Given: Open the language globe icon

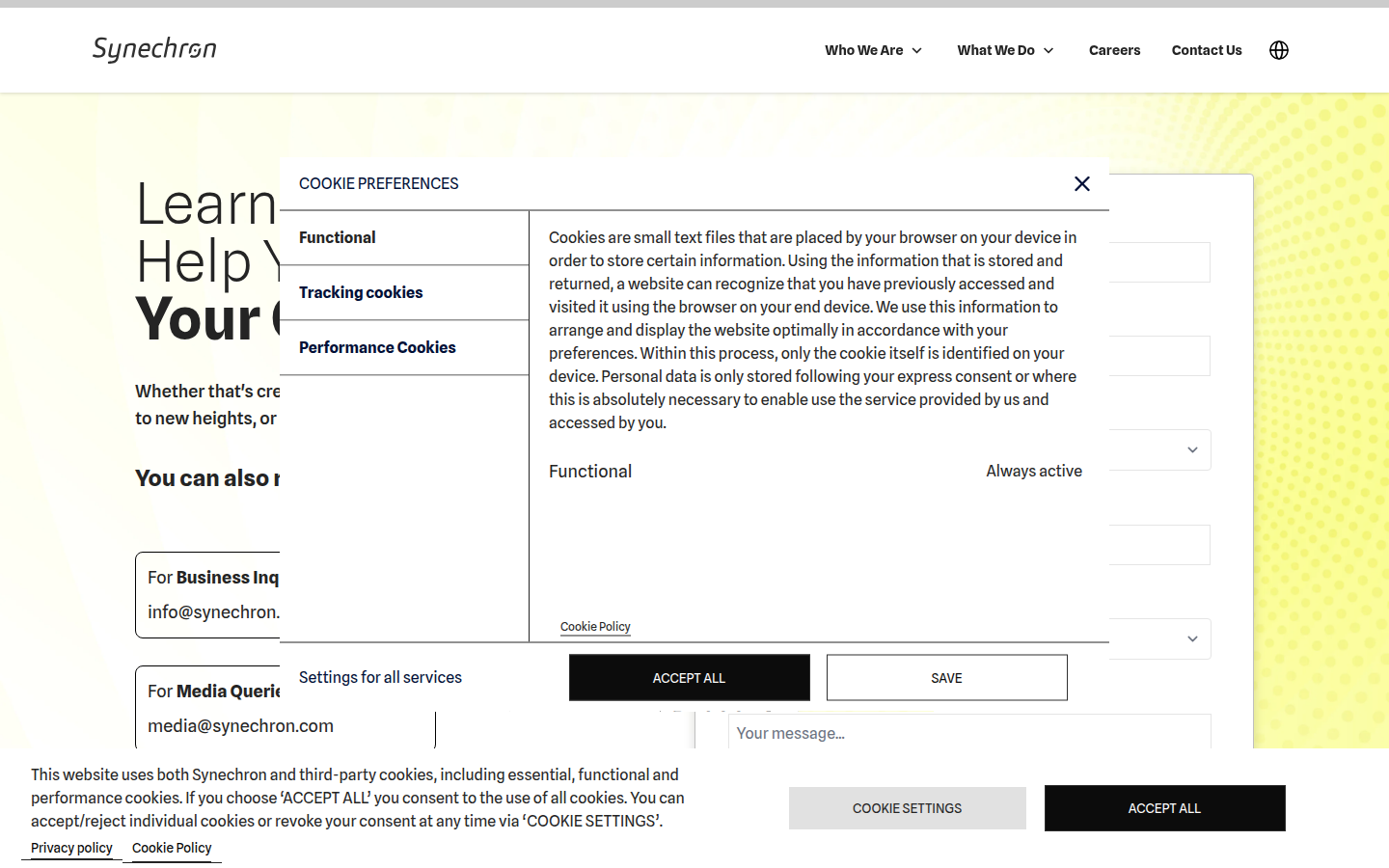Looking at the screenshot, I should 1278,50.
